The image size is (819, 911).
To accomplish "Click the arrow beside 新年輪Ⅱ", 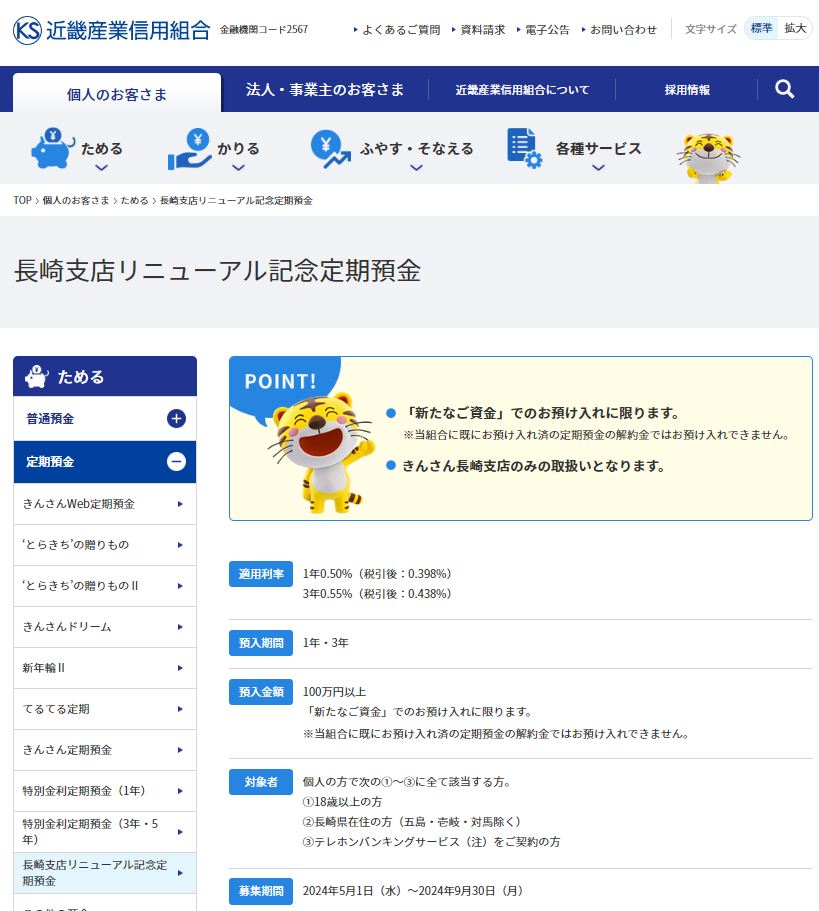I will tap(180, 668).
